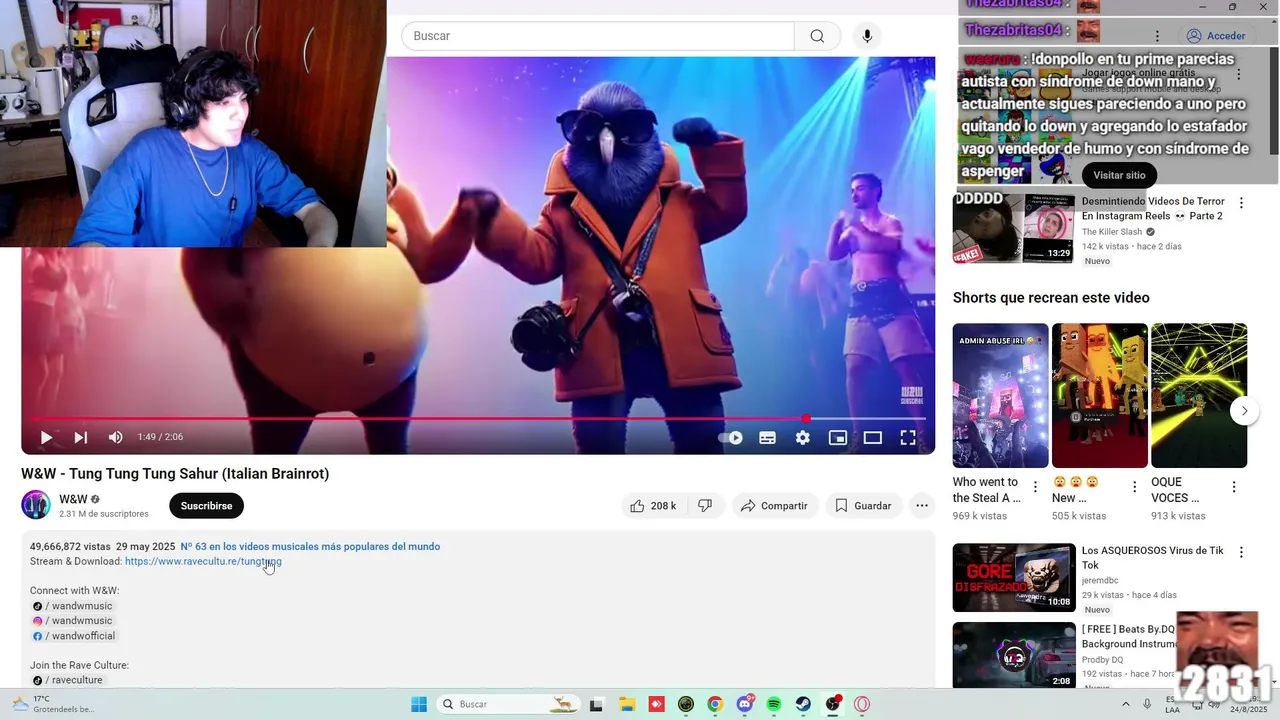
Task: Open the OQUE VOCES short thumbnail
Action: point(1199,395)
